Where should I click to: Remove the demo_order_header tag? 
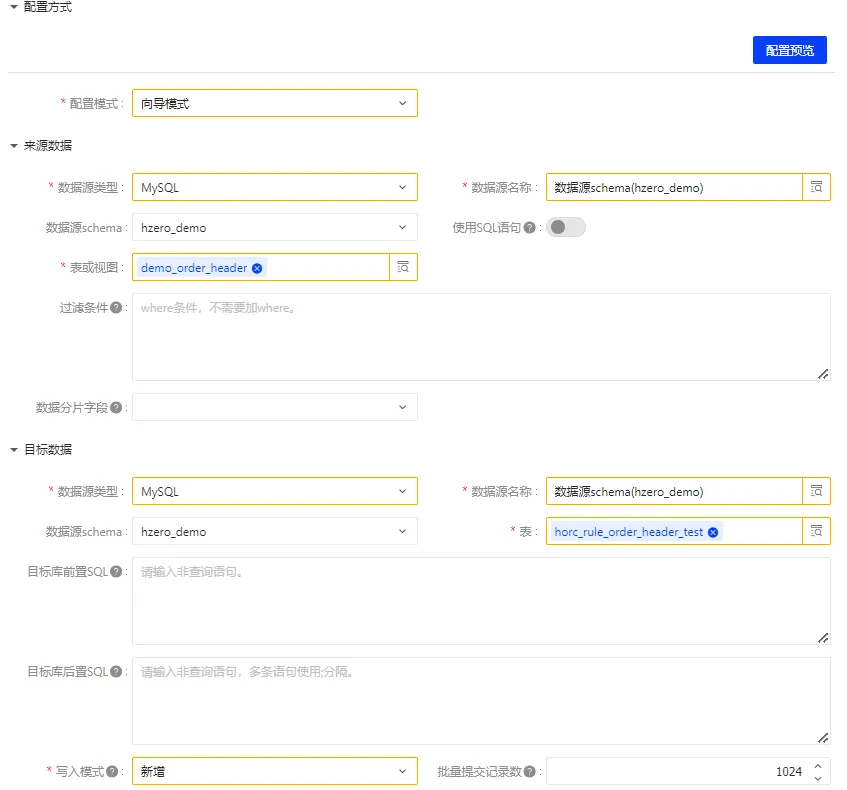click(x=257, y=268)
